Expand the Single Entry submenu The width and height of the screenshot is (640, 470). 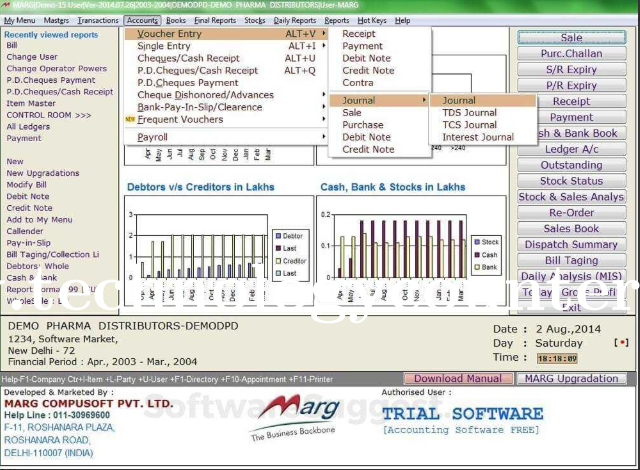(226, 46)
